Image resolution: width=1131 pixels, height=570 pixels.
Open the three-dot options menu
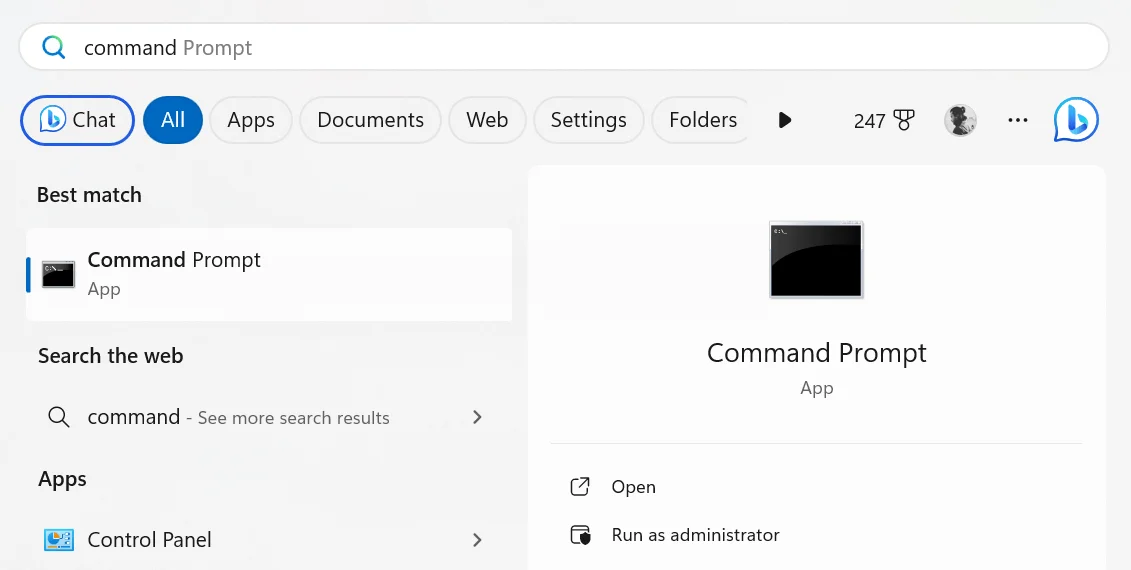[1018, 120]
